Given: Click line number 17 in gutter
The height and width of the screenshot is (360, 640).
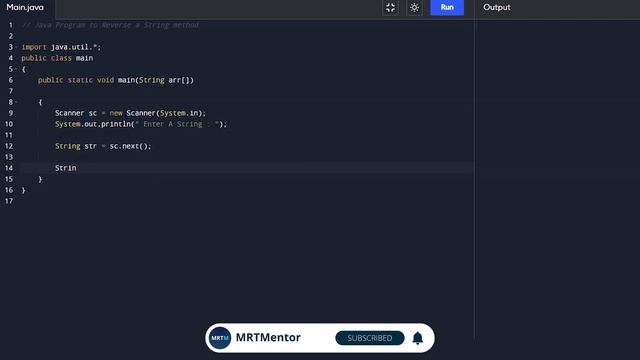Looking at the screenshot, I should pos(9,201).
